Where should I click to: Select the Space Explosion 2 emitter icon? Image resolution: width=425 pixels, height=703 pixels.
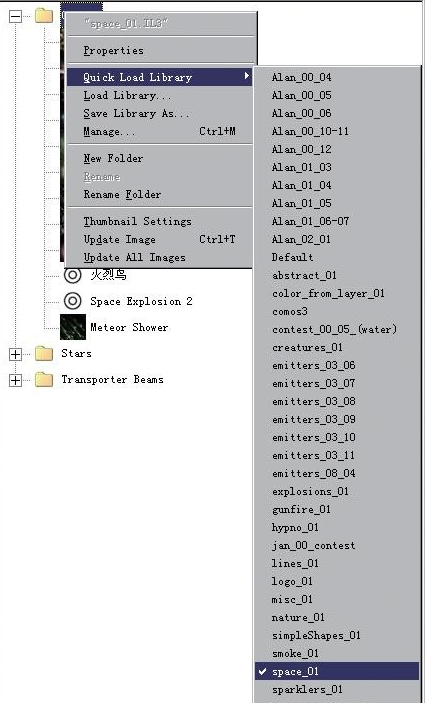pos(73,301)
